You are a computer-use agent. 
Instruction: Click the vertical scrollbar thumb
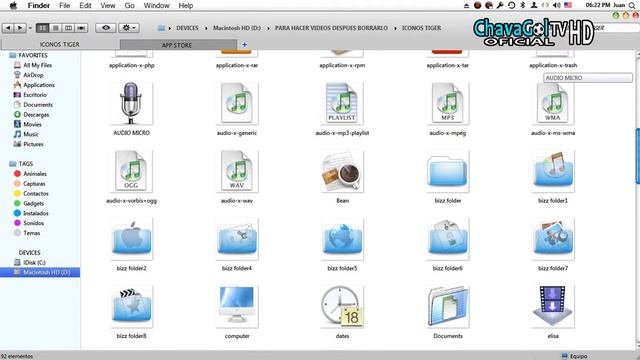(x=638, y=156)
